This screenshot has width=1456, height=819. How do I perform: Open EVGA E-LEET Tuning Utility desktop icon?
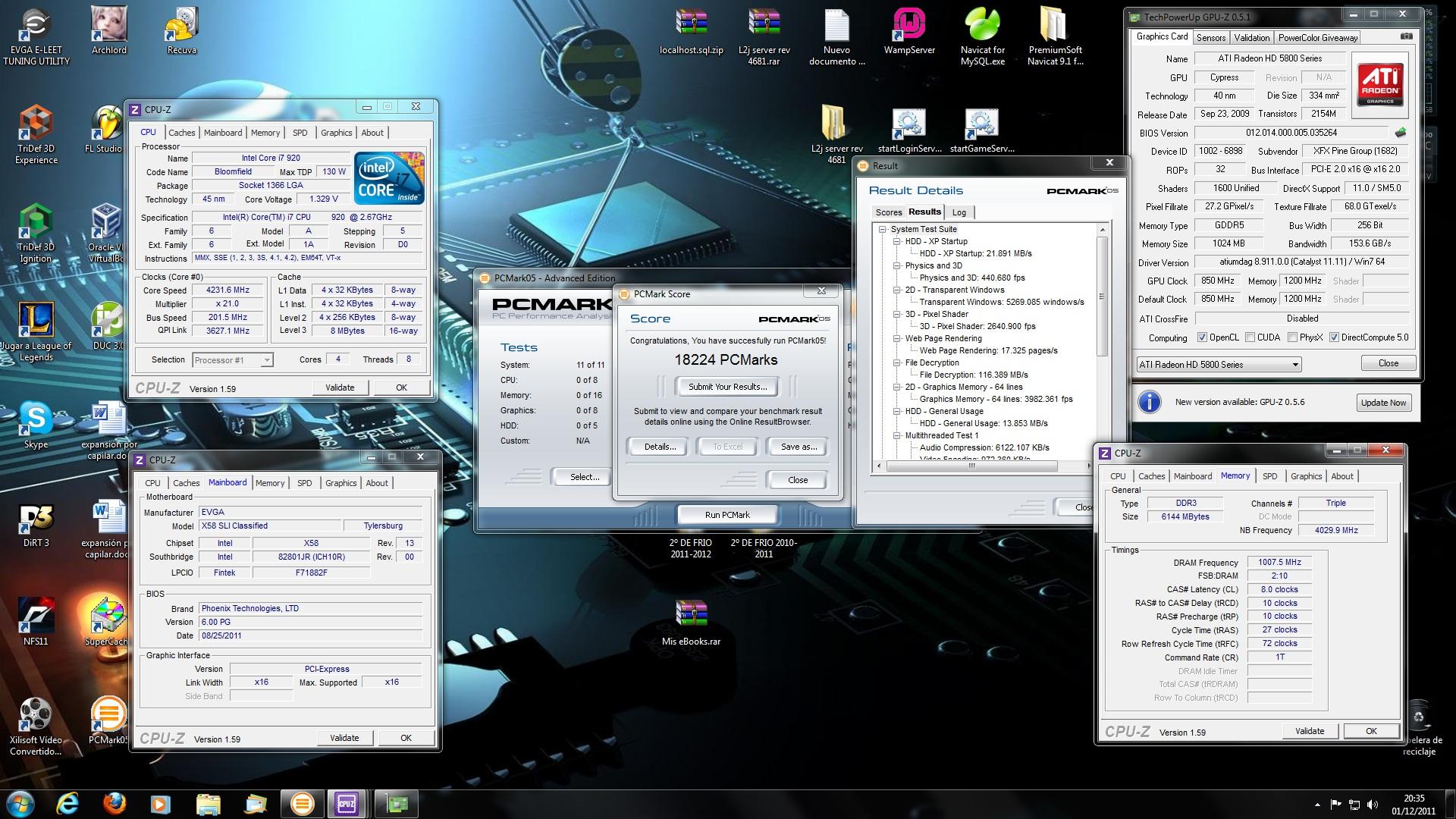pos(36,36)
